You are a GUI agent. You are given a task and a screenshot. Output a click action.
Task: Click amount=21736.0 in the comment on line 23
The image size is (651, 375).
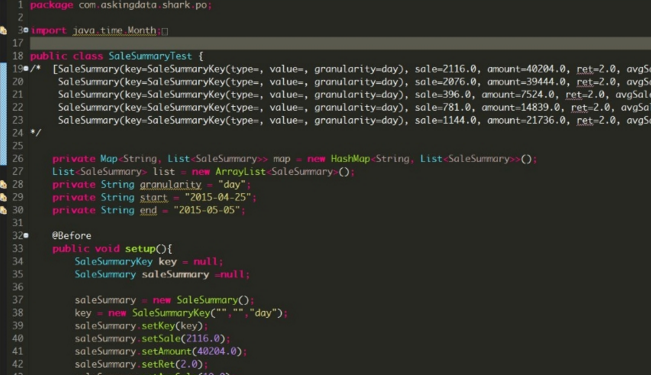click(526, 120)
